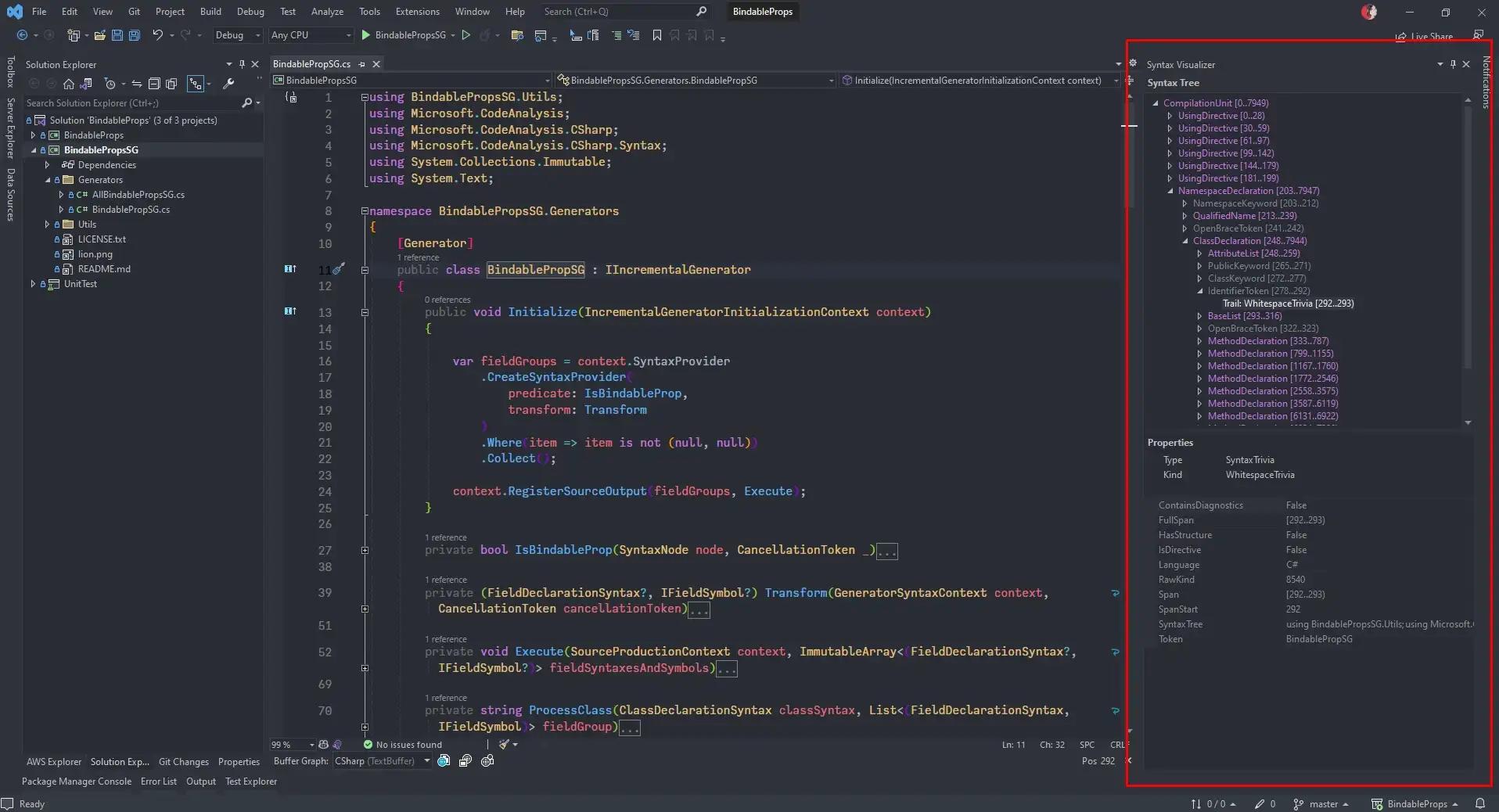Image resolution: width=1499 pixels, height=812 pixels.
Task: Expand the BaseList node in Syntax Tree
Action: pyautogui.click(x=1199, y=316)
